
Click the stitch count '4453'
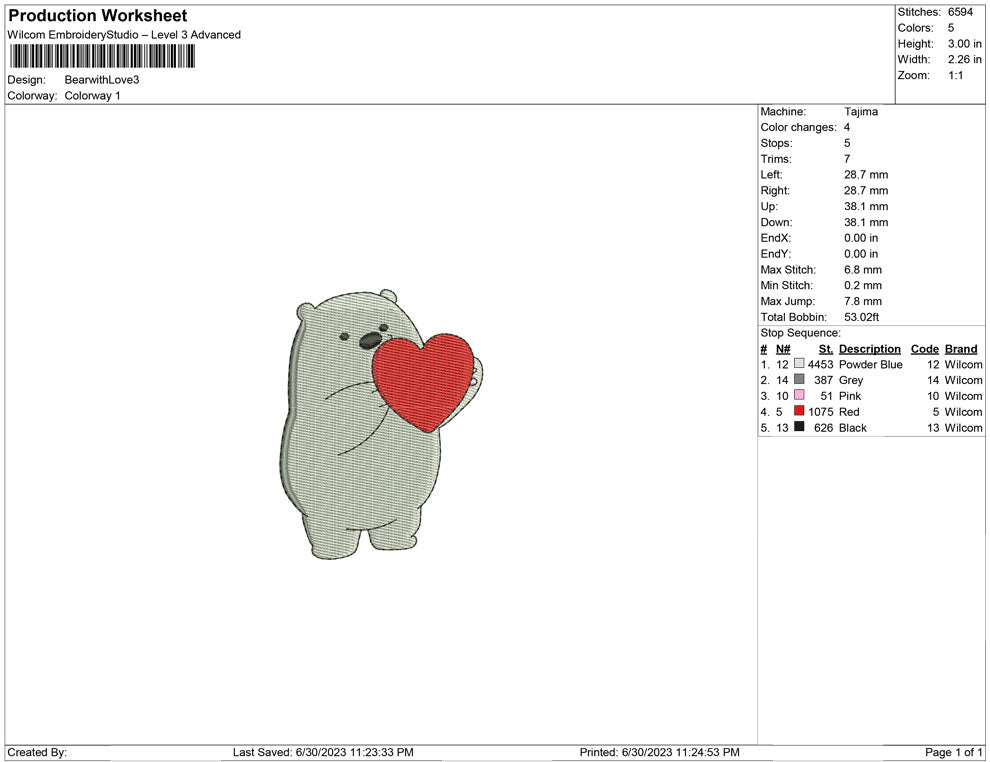pyautogui.click(x=821, y=364)
